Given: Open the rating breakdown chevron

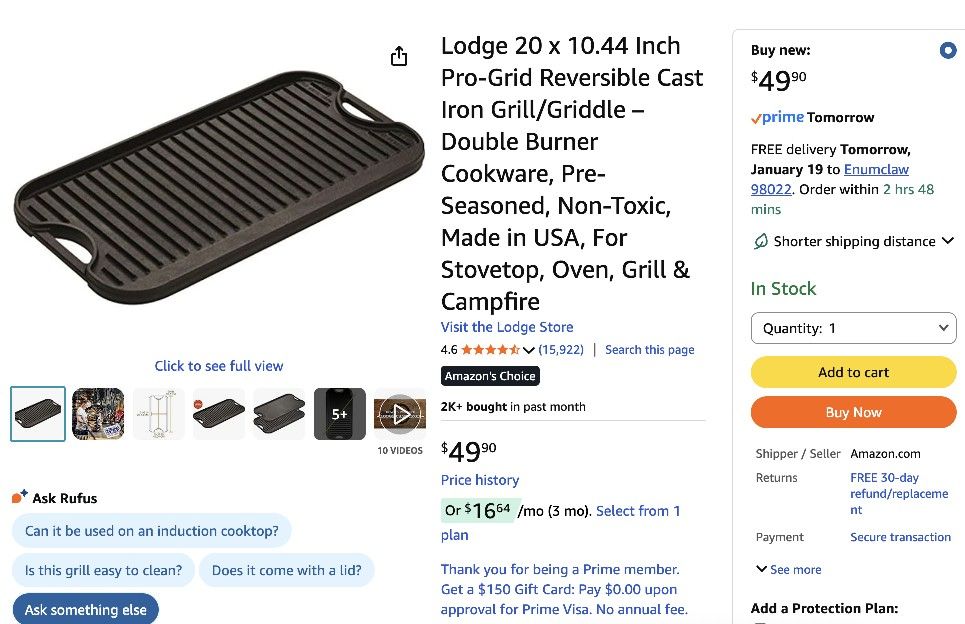Looking at the screenshot, I should coord(529,350).
